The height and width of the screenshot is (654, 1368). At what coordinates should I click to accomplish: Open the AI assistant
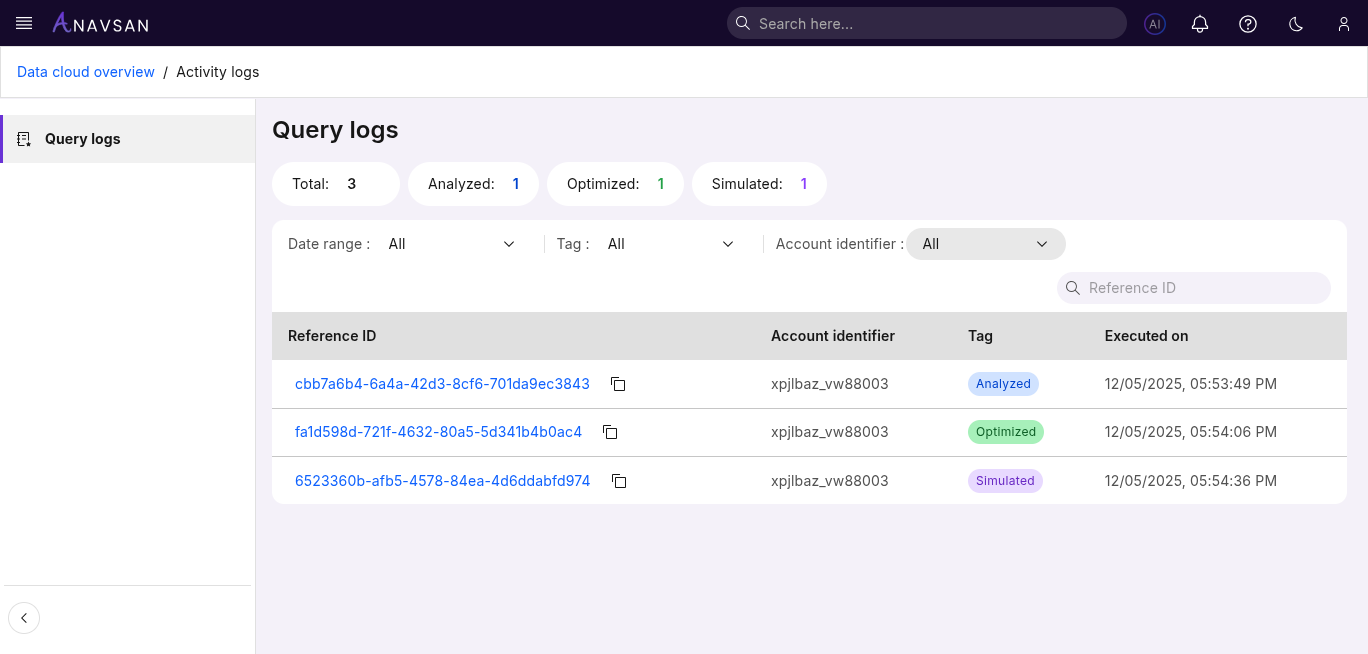1155,23
